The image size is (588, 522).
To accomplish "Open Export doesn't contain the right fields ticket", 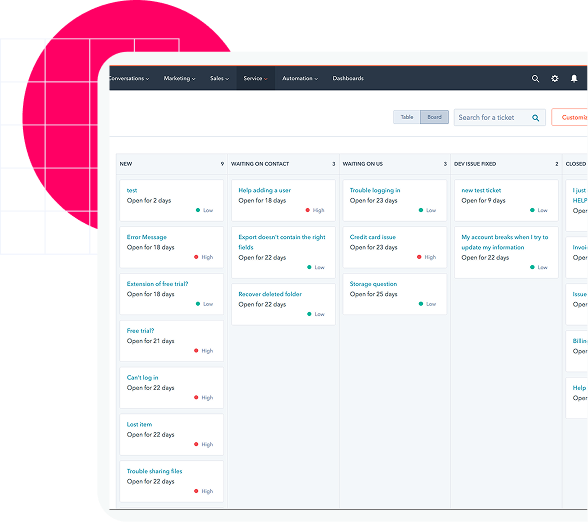I will (282, 242).
